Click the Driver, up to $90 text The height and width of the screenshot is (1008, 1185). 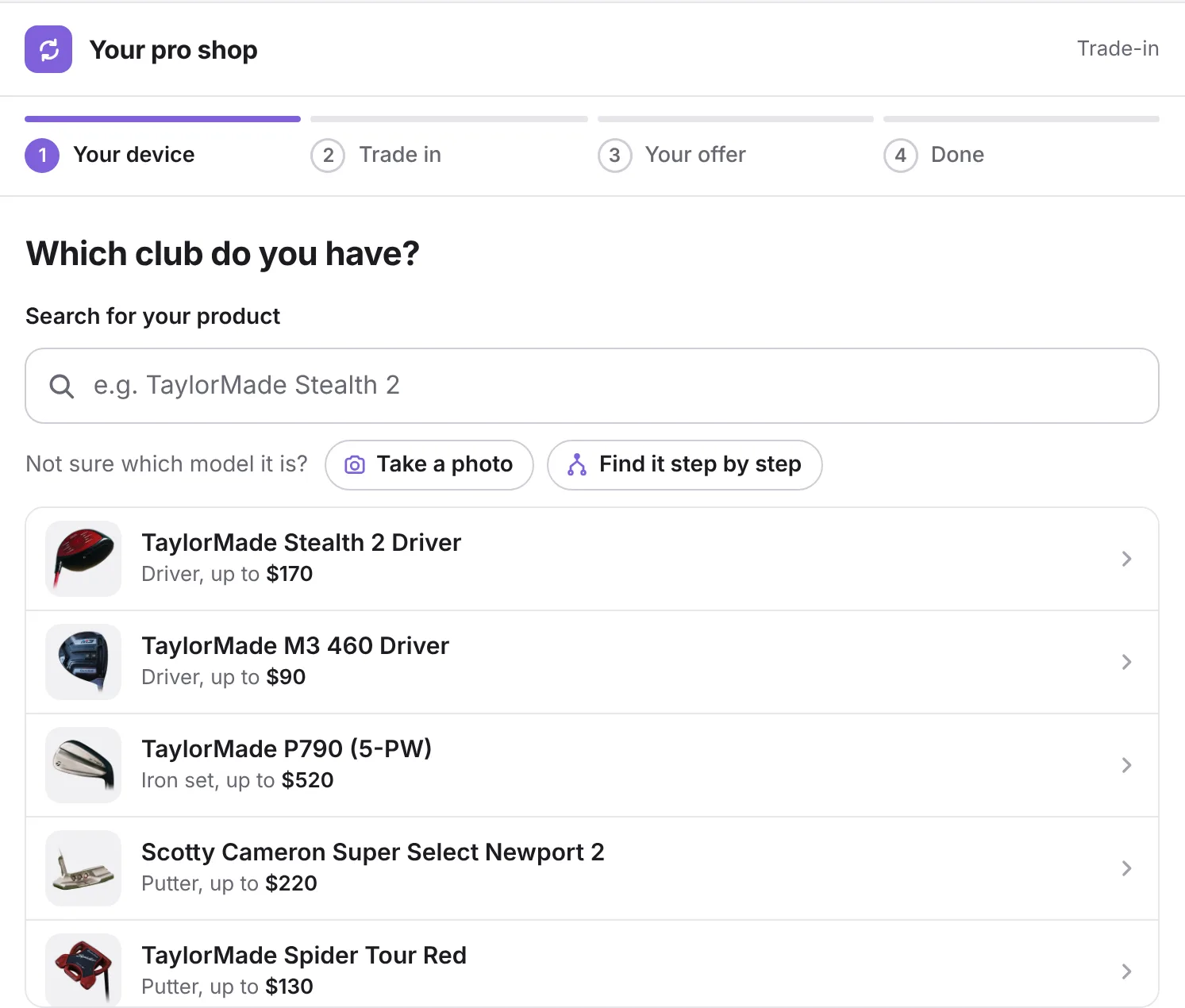pyautogui.click(x=223, y=677)
